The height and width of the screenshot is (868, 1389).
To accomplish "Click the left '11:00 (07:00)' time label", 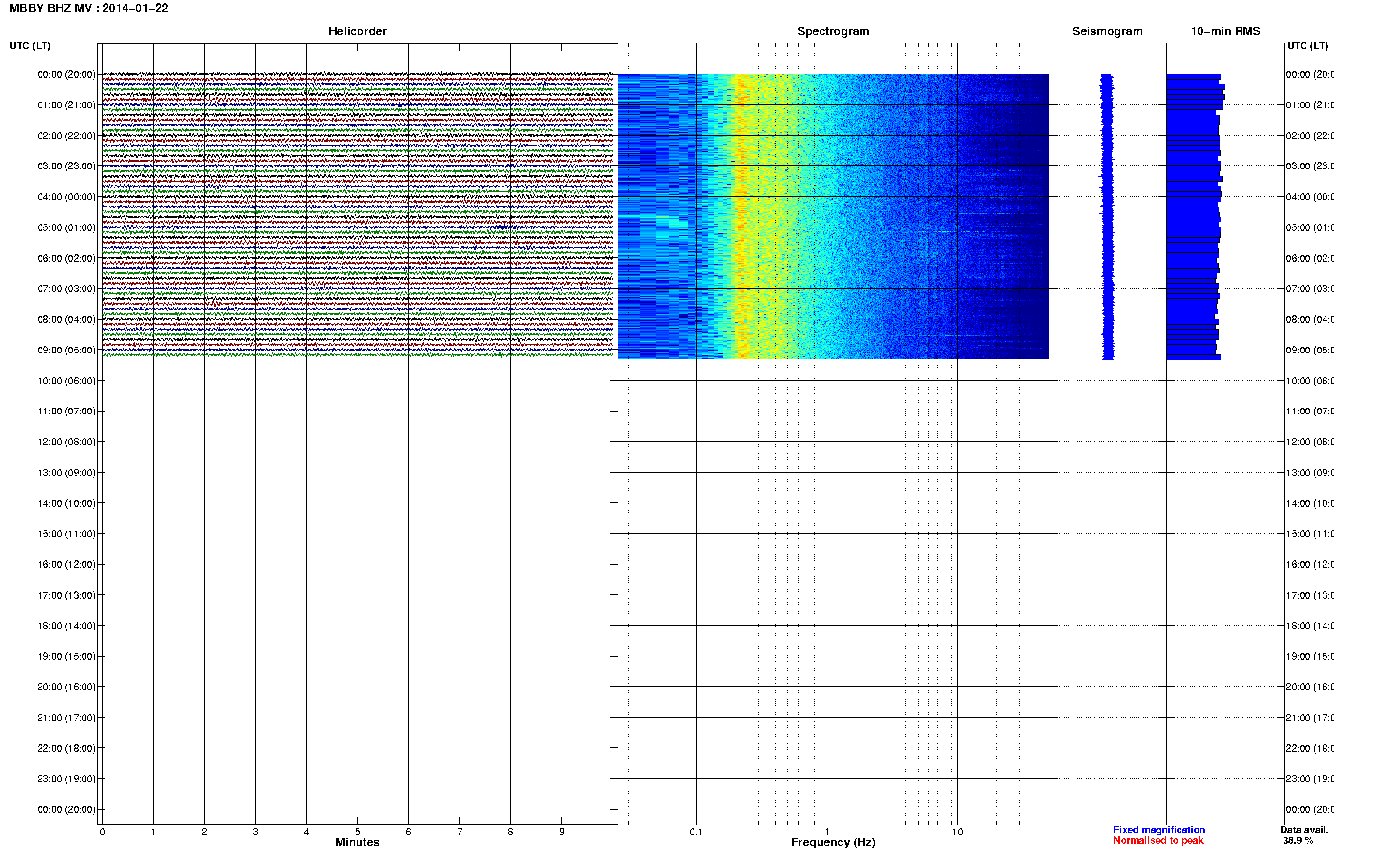I will [x=66, y=412].
